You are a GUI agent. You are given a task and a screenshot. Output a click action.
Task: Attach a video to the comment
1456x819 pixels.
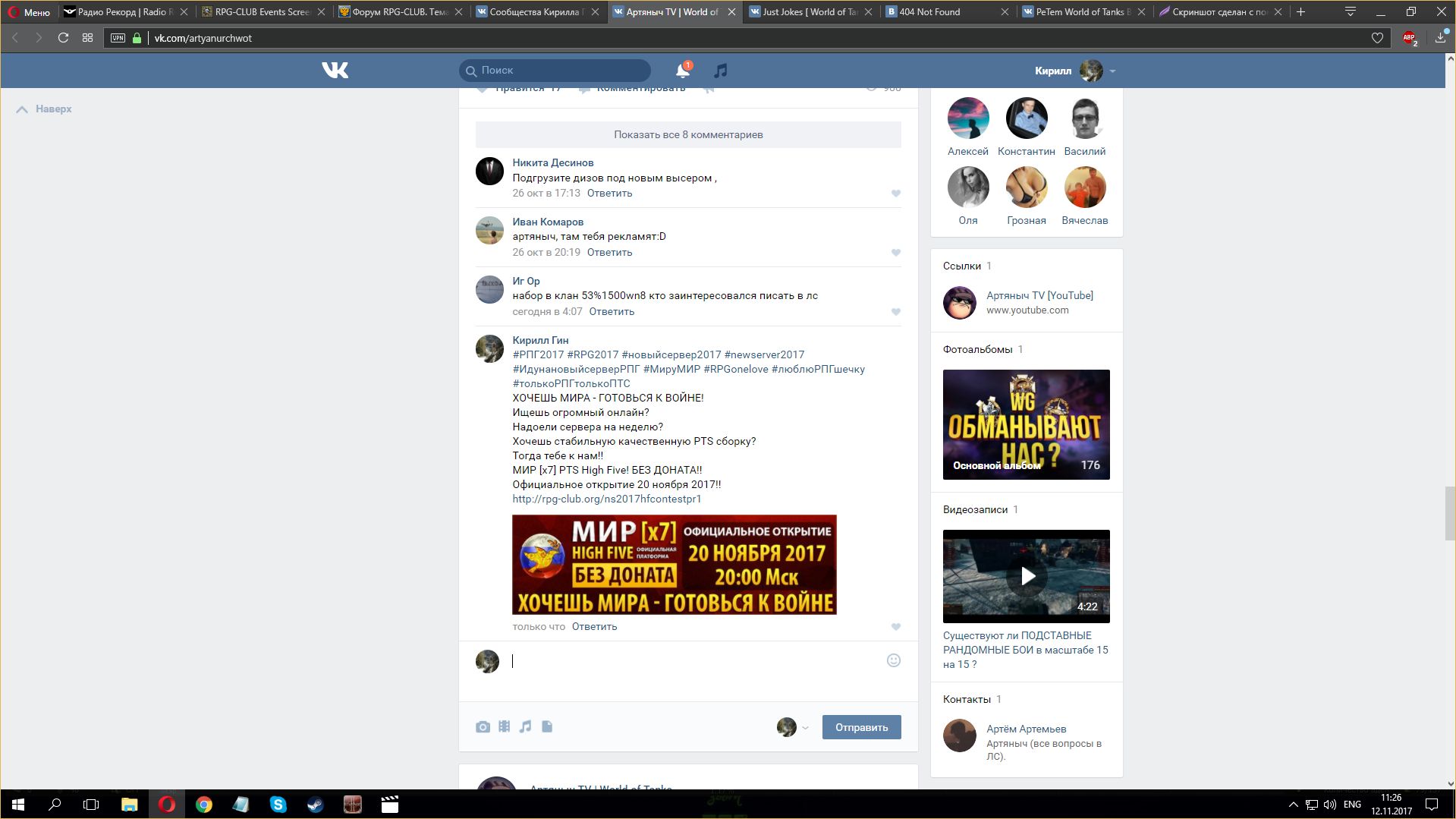click(x=505, y=727)
